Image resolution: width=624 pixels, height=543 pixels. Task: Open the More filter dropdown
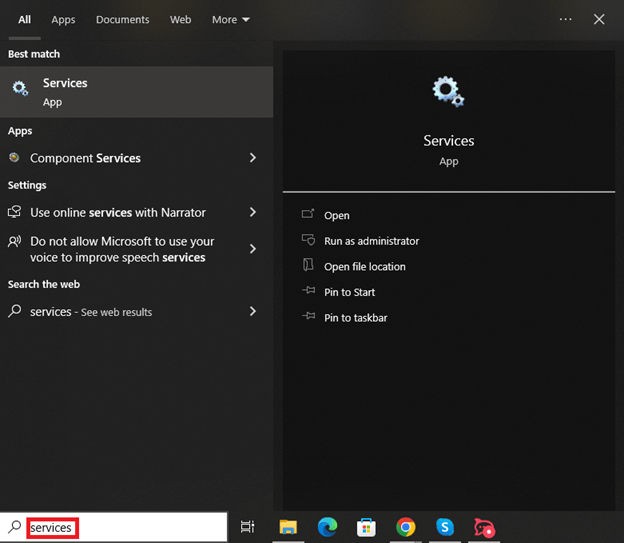pos(231,20)
